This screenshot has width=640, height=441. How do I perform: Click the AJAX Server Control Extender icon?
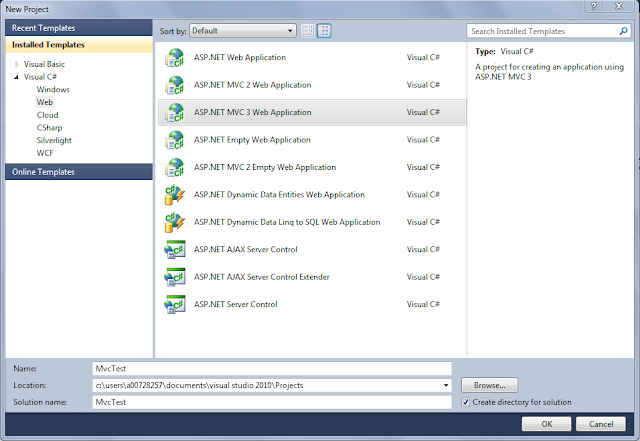175,277
